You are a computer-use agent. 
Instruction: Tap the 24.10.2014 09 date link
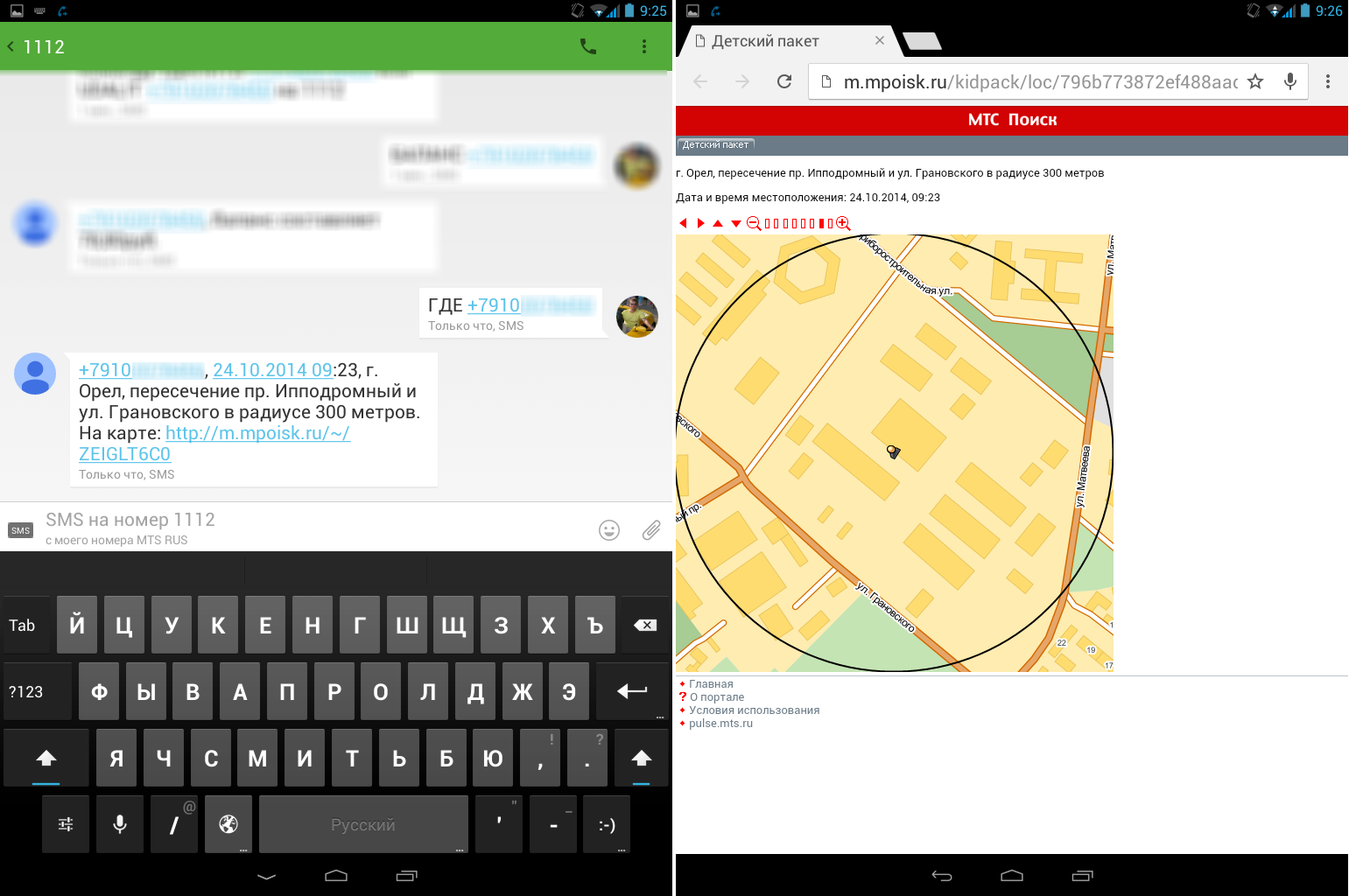pos(273,370)
